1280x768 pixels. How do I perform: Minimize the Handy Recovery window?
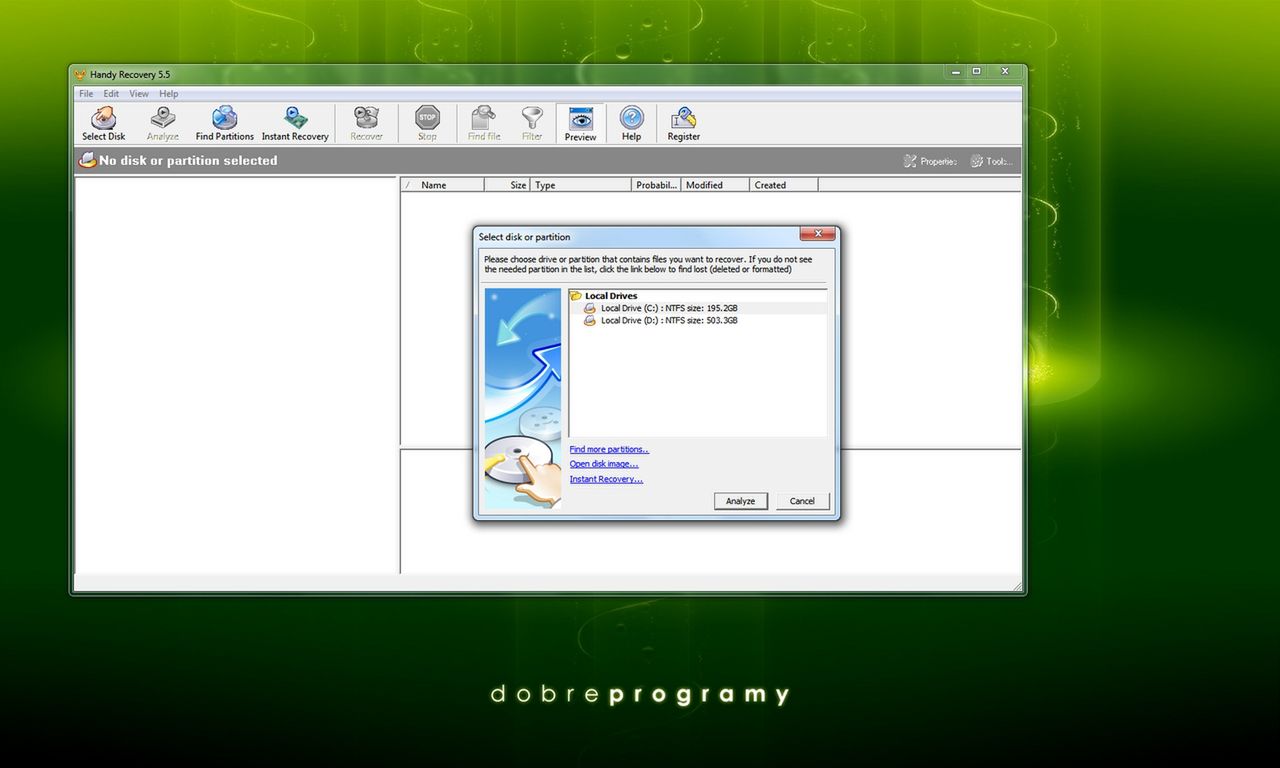point(956,71)
